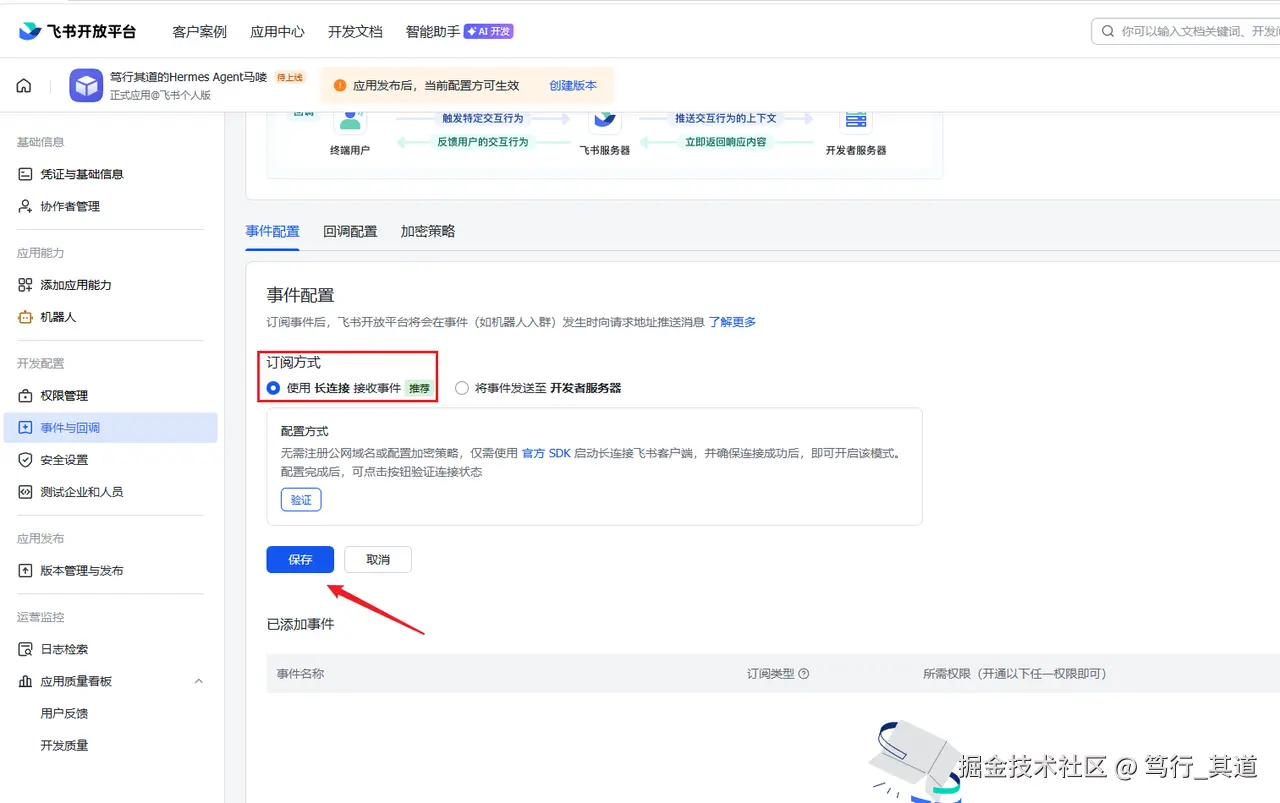
Task: Switch to the 回调配置 tab
Action: coord(350,231)
